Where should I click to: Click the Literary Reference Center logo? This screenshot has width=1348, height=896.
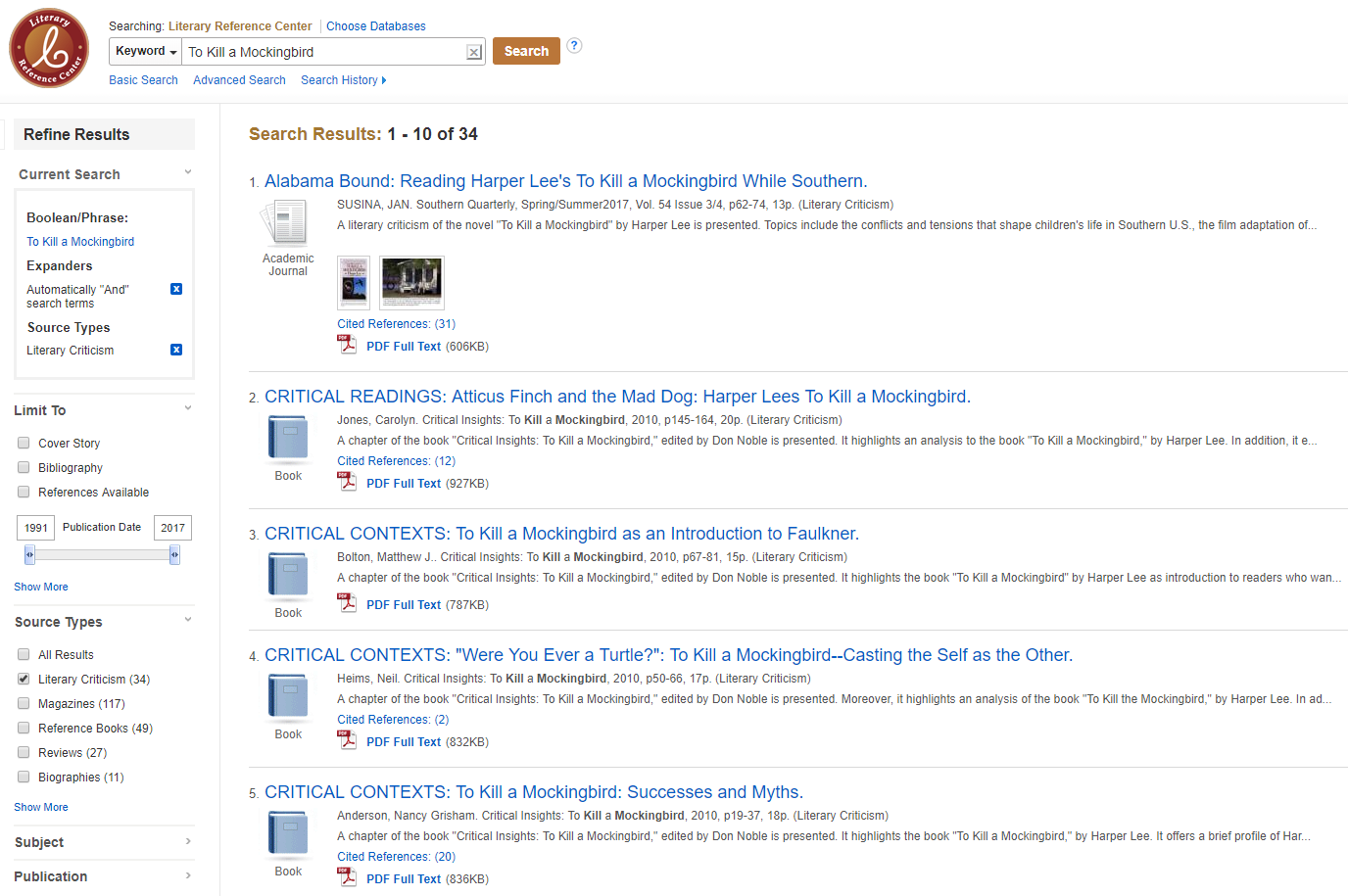[49, 48]
